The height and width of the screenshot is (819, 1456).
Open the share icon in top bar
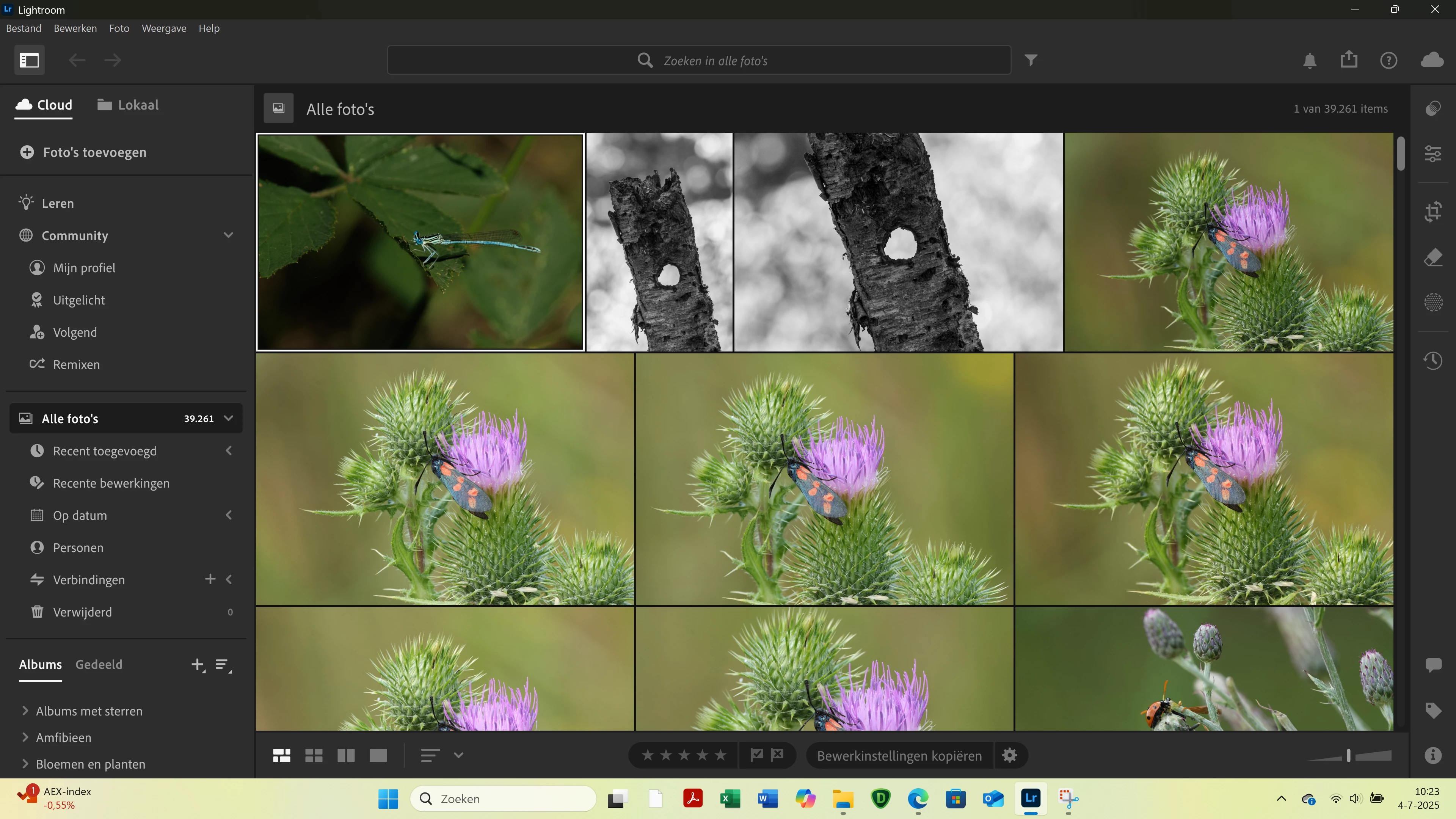coord(1349,60)
